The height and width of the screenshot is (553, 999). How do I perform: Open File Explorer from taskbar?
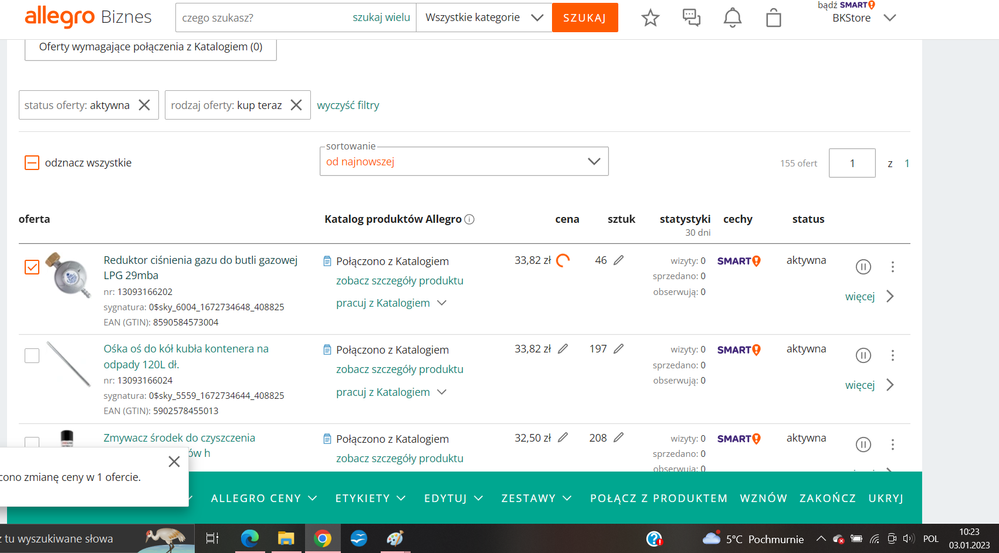coord(285,538)
